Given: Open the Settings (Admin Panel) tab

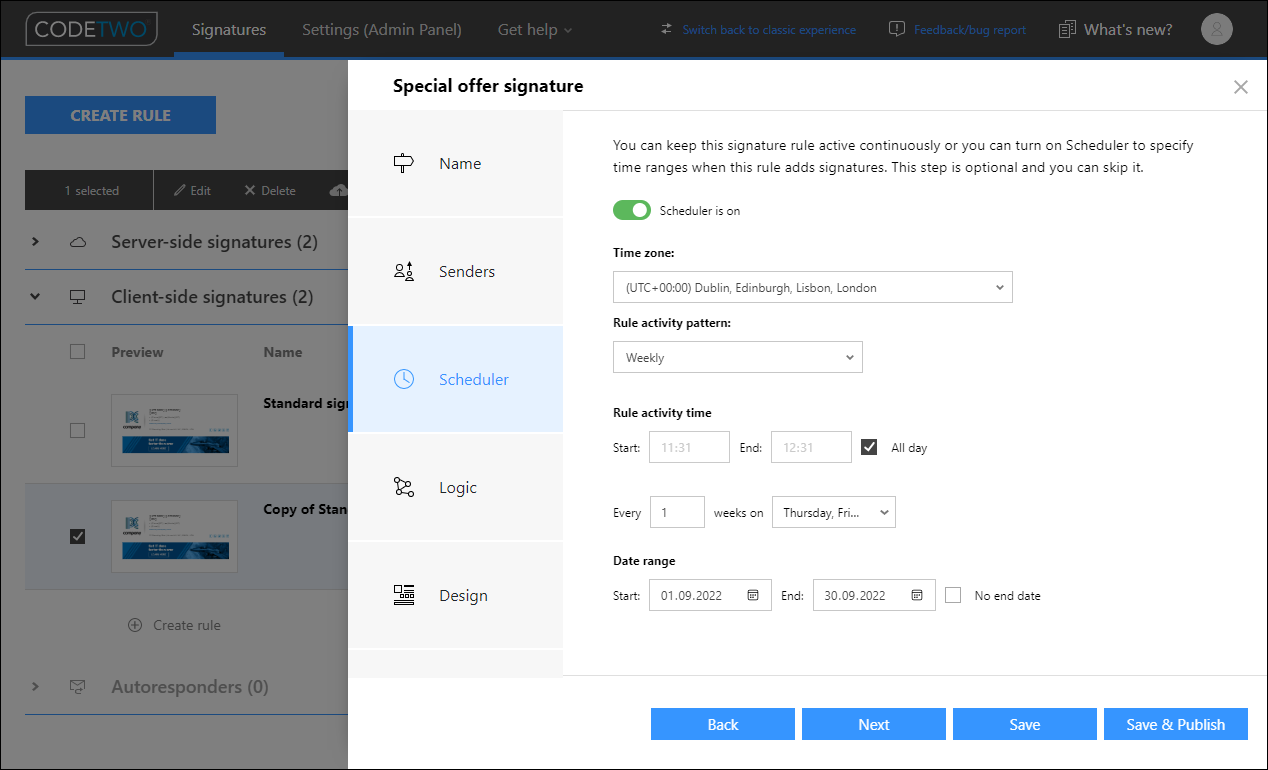Looking at the screenshot, I should (382, 29).
